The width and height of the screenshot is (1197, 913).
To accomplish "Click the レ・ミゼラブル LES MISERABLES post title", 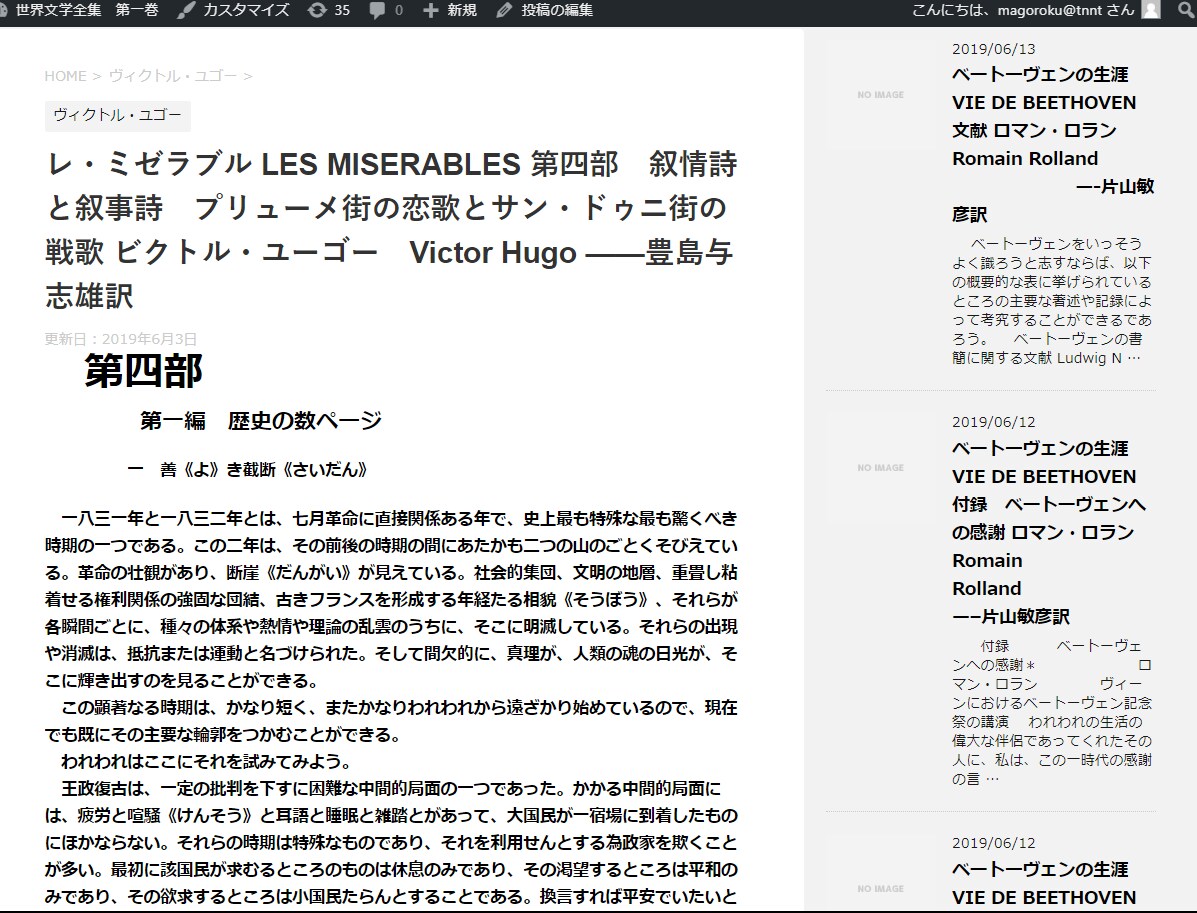I will (391, 230).
